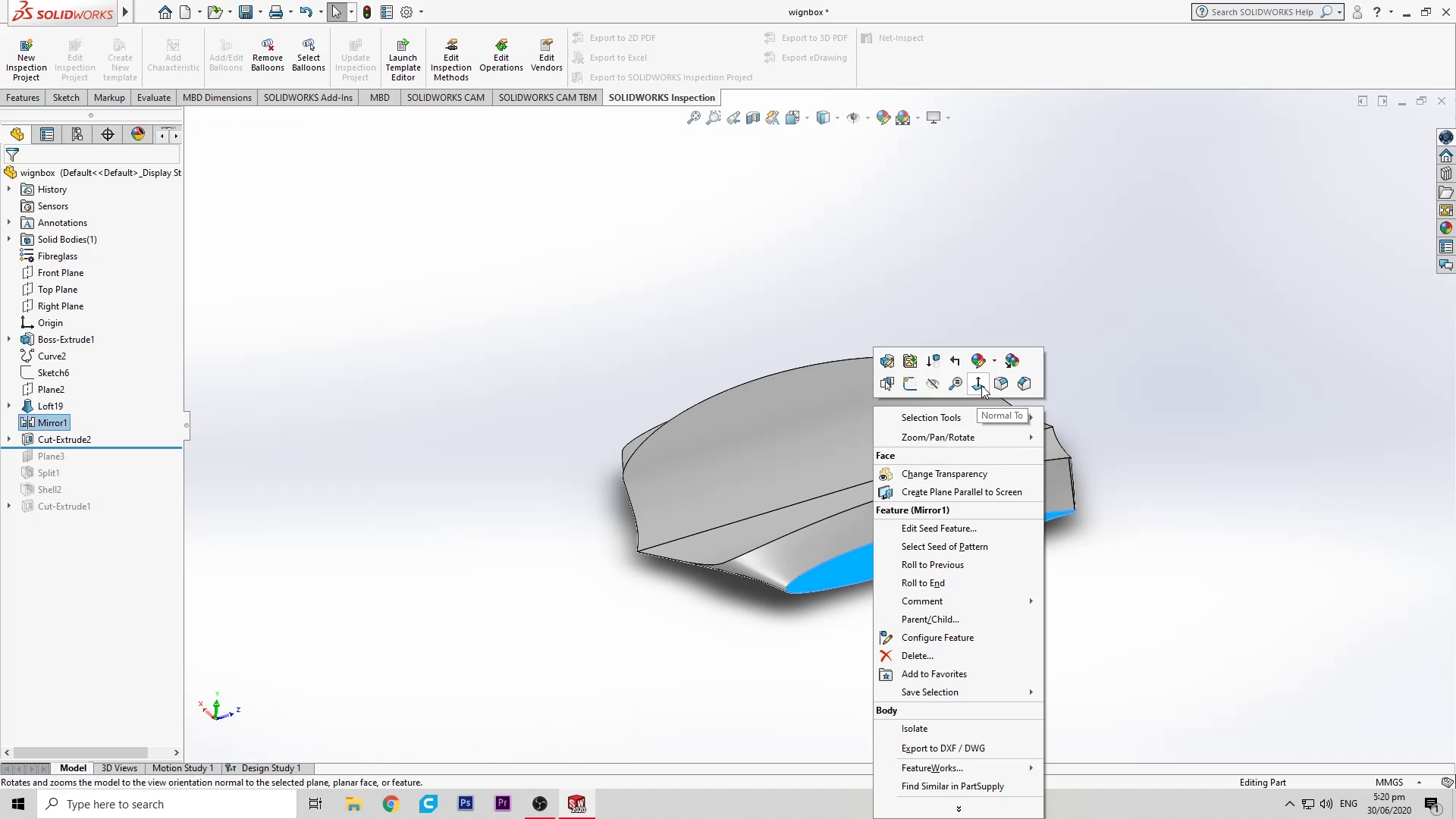This screenshot has height=819, width=1456.
Task: Choose Roll to Previous menu item
Action: [933, 565]
